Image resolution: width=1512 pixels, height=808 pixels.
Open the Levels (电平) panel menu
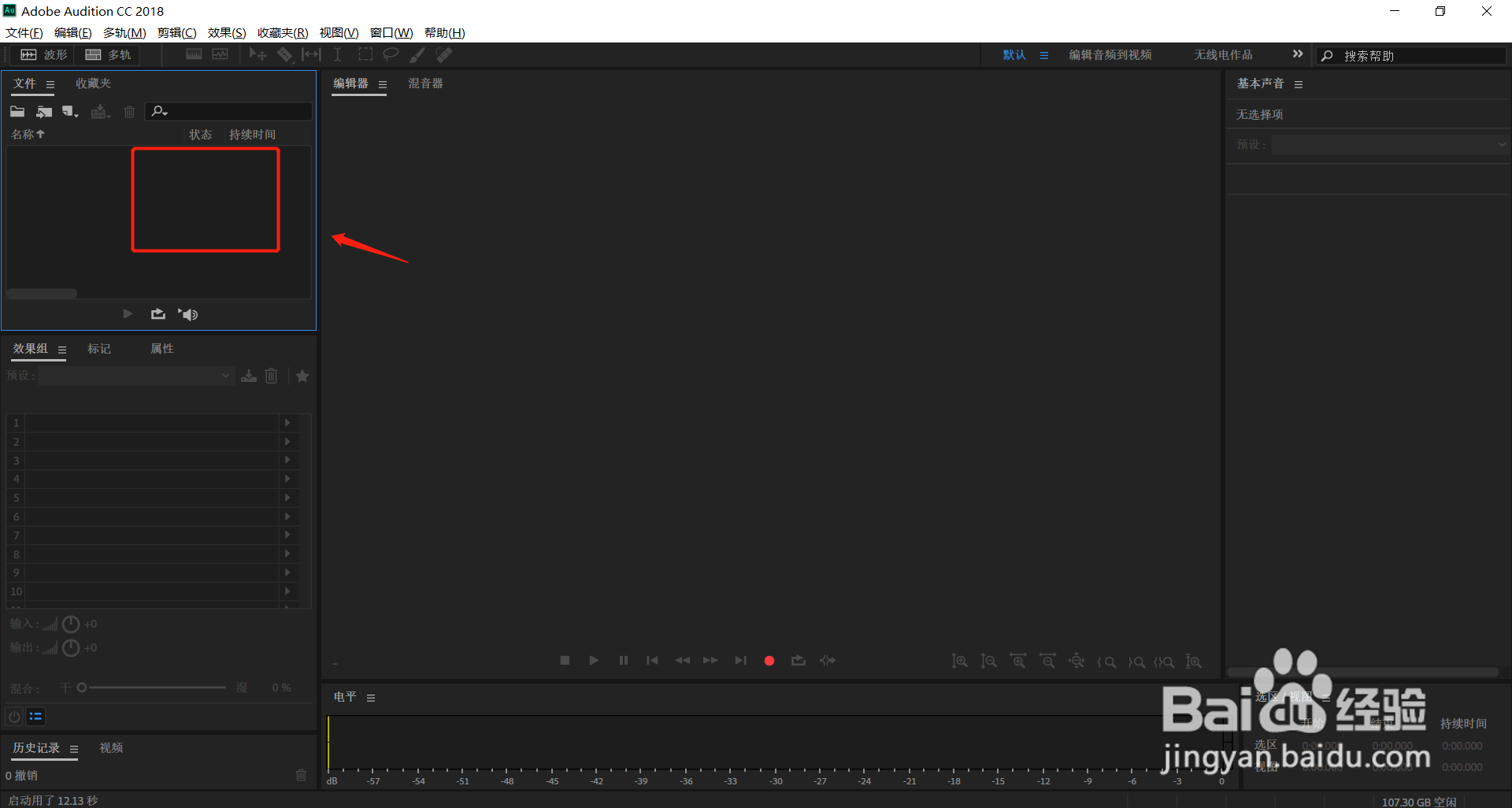tap(371, 698)
